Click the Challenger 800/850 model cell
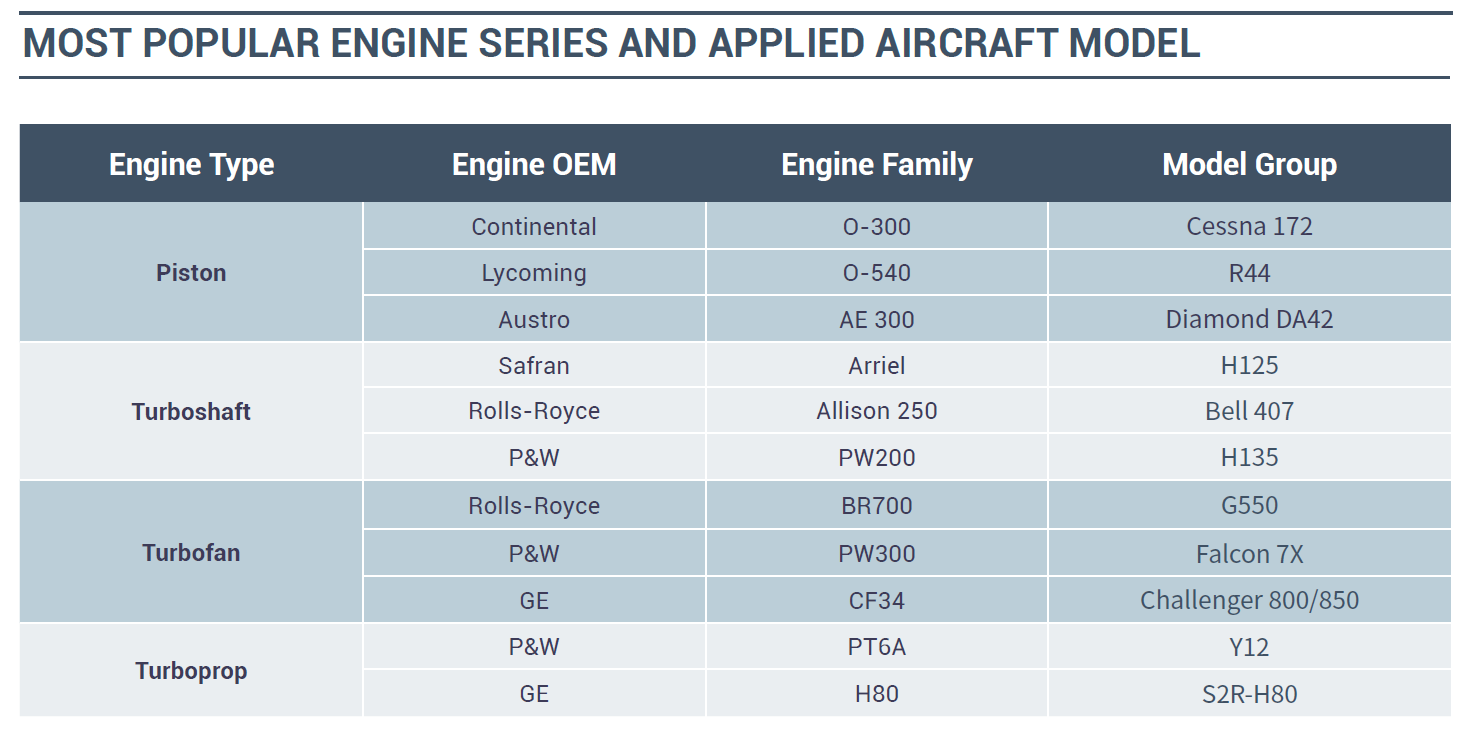Image resolution: width=1473 pixels, height=733 pixels. pyautogui.click(x=1249, y=600)
